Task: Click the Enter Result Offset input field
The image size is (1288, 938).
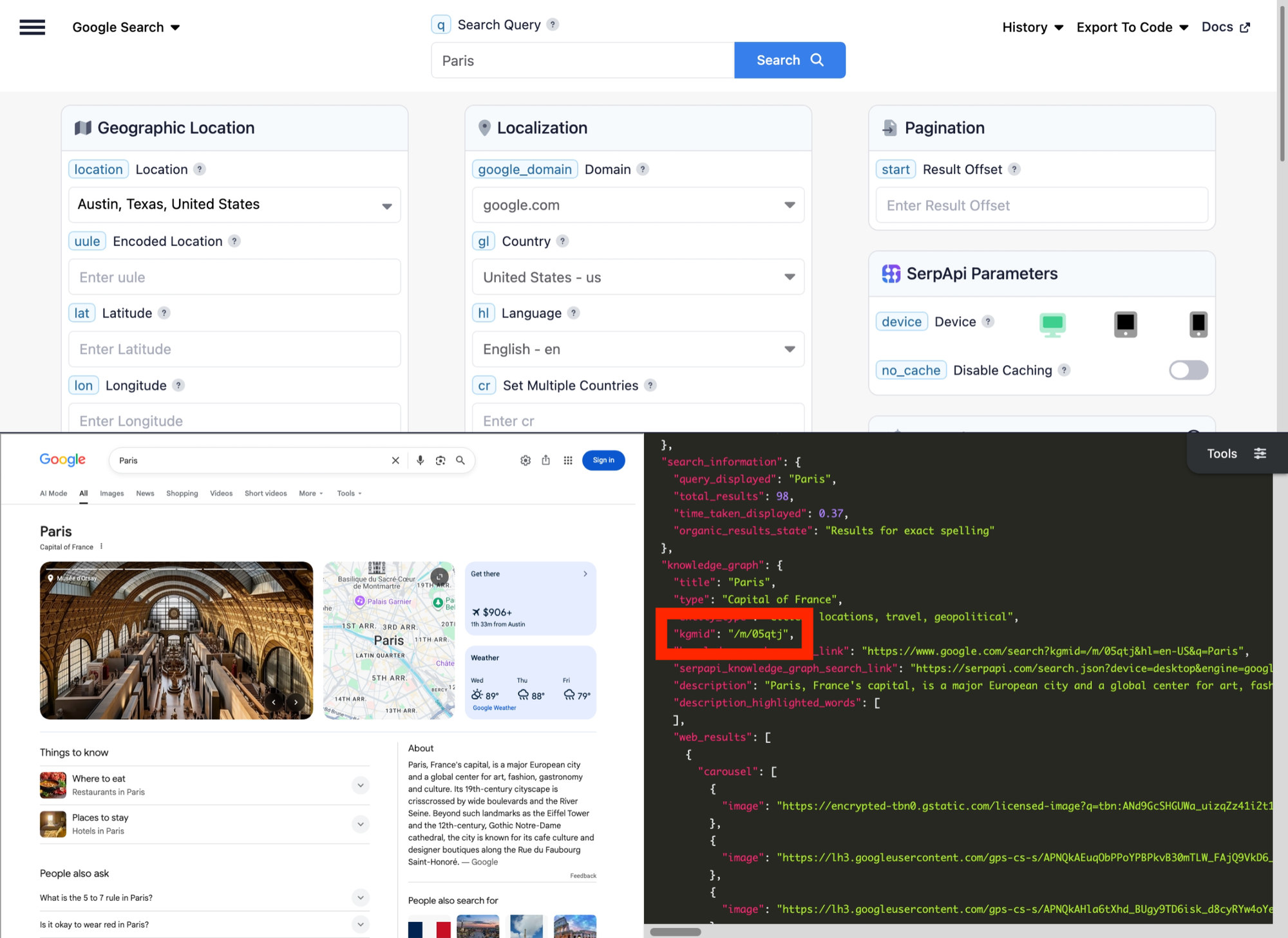Action: tap(1041, 205)
